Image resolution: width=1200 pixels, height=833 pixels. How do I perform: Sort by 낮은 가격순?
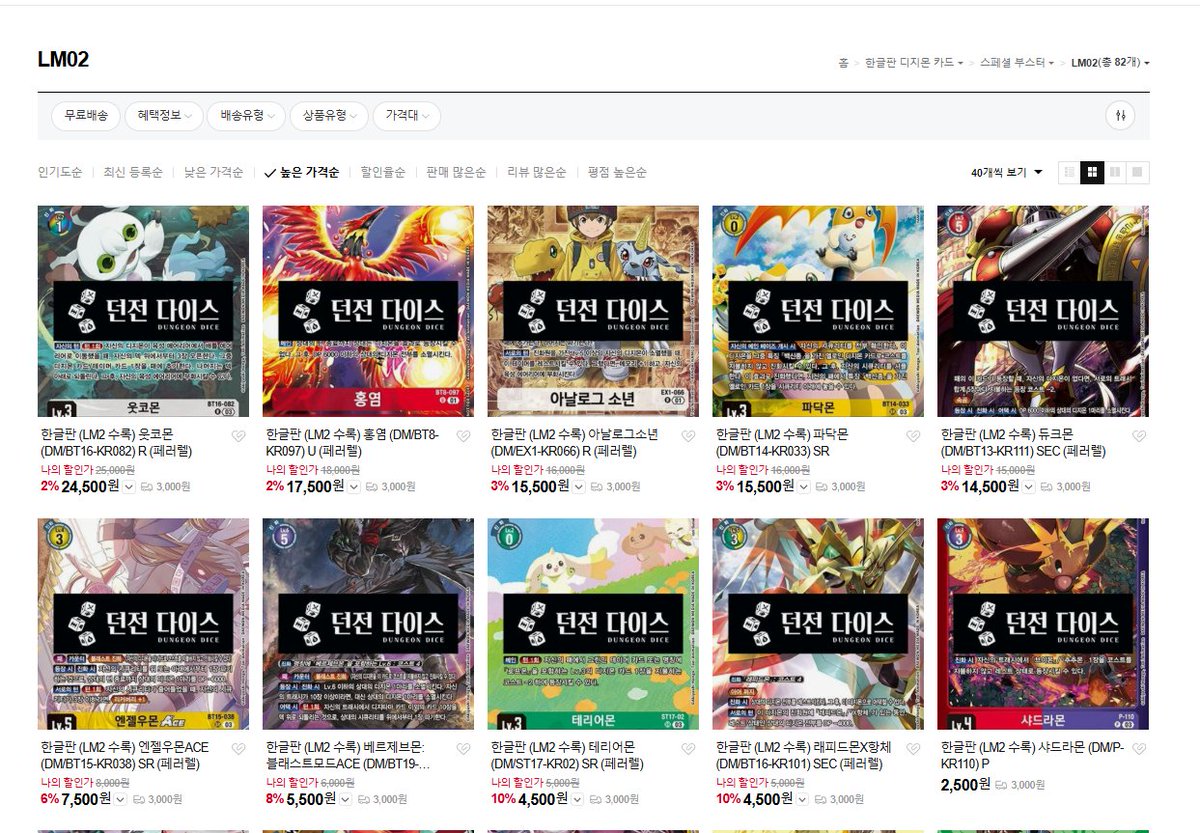coord(213,172)
